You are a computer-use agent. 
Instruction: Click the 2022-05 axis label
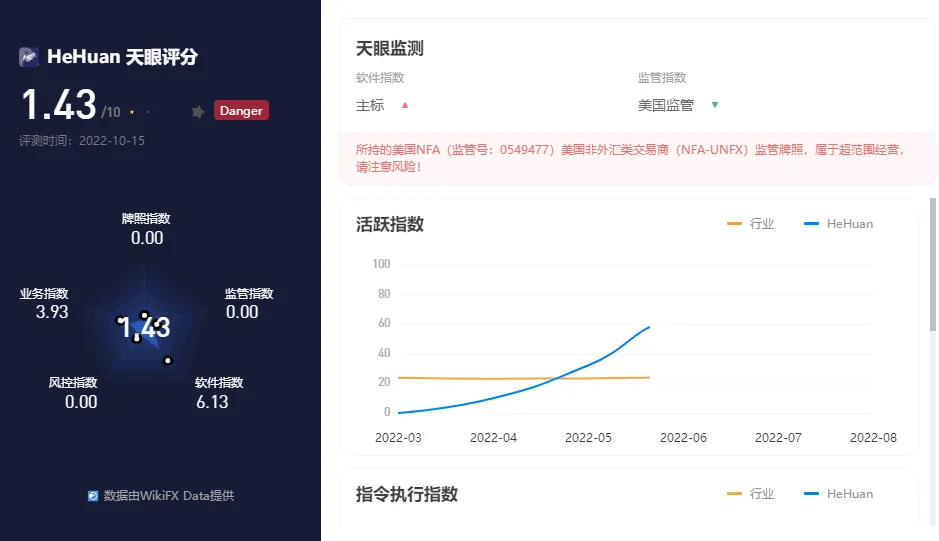tap(588, 437)
